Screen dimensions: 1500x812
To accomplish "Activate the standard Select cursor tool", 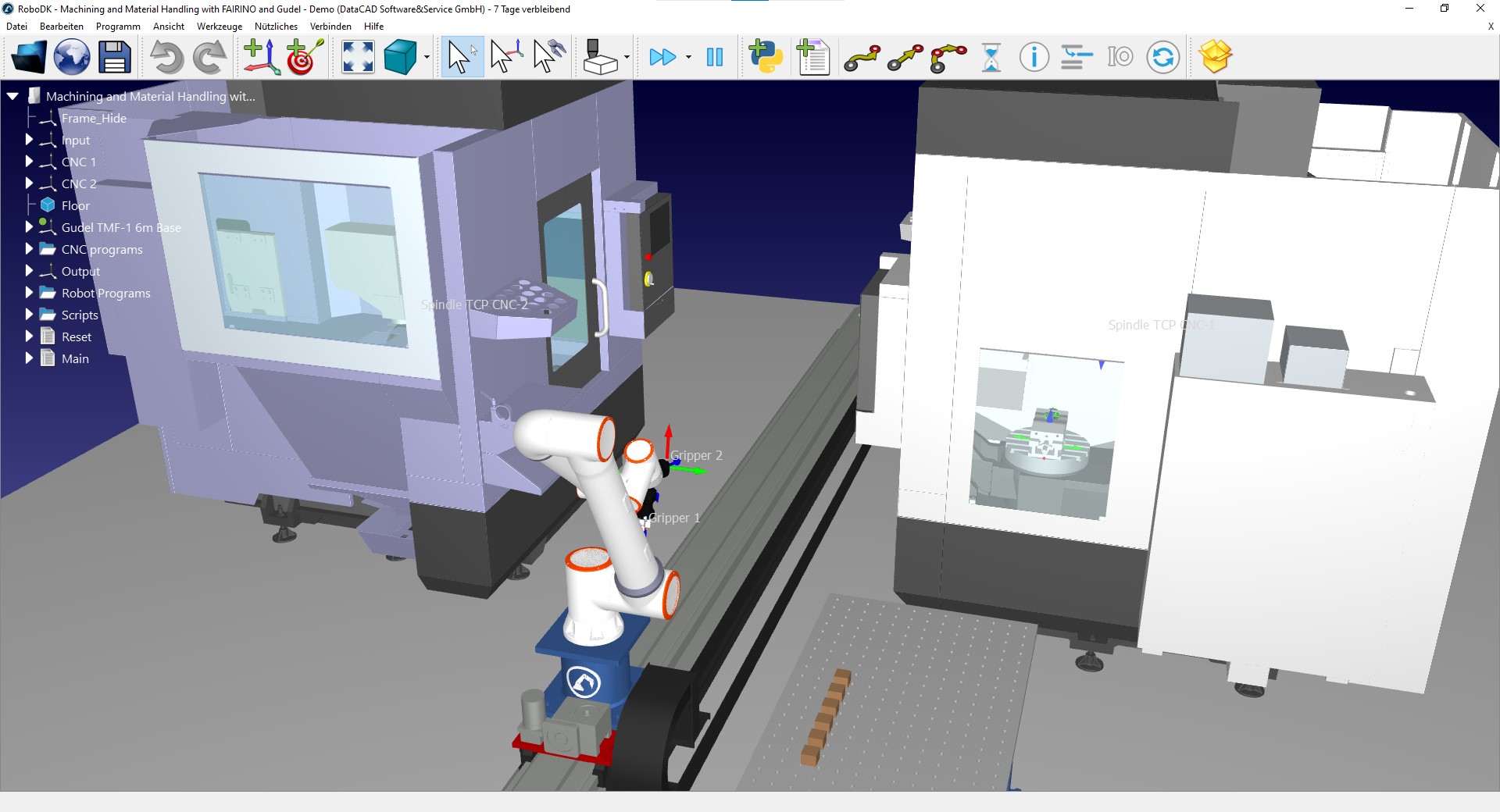I will (462, 57).
